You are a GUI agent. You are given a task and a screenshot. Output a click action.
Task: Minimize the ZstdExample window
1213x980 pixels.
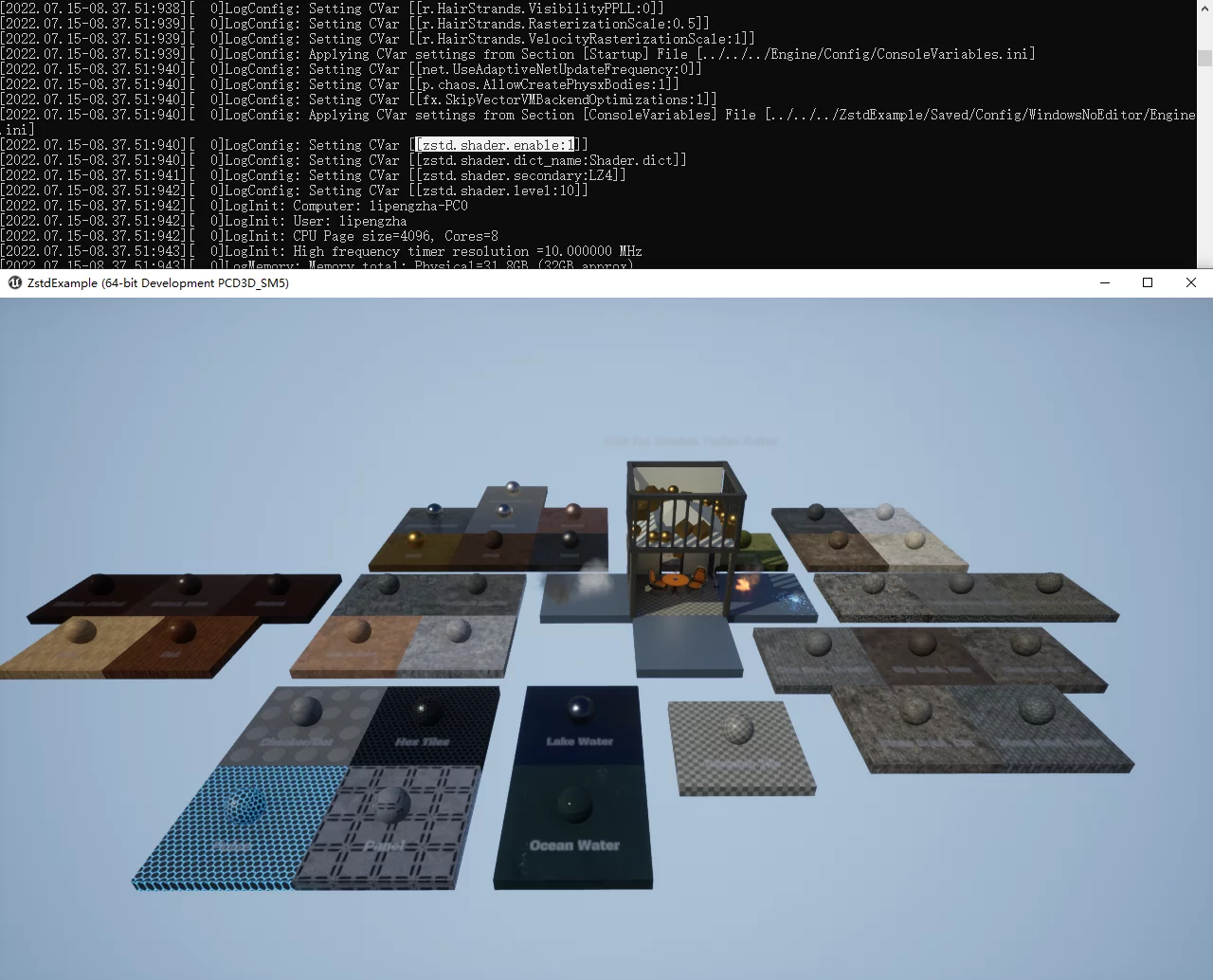pyautogui.click(x=1105, y=282)
